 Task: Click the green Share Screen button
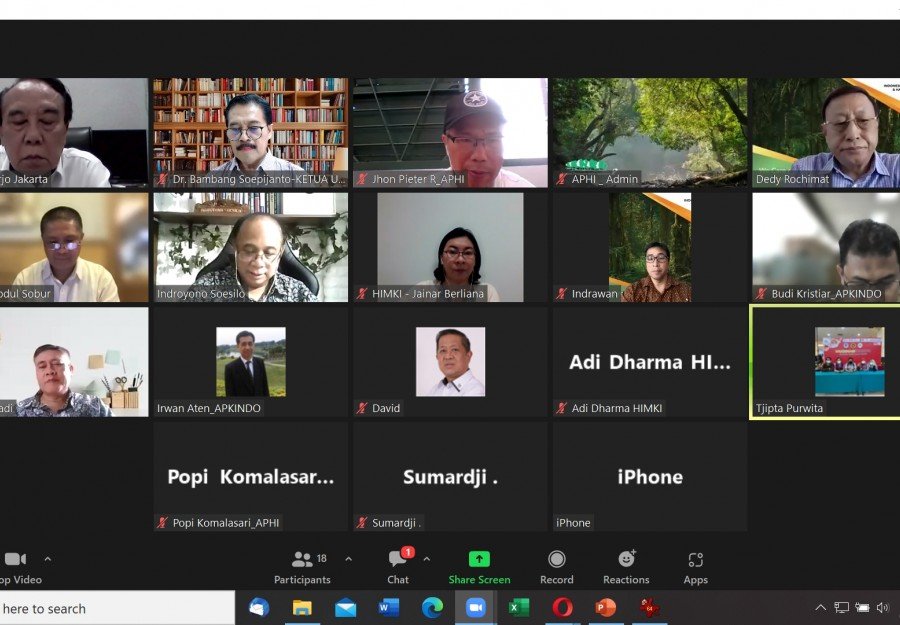coord(479,567)
